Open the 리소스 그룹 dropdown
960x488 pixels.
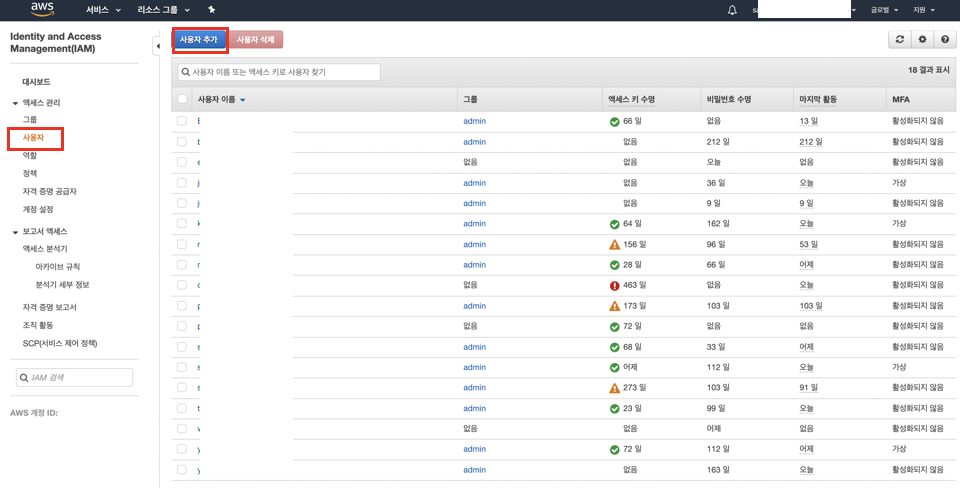click(163, 10)
